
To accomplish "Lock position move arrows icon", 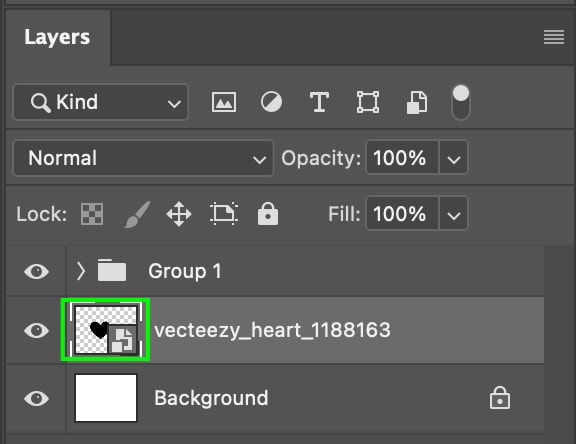I will pos(179,214).
